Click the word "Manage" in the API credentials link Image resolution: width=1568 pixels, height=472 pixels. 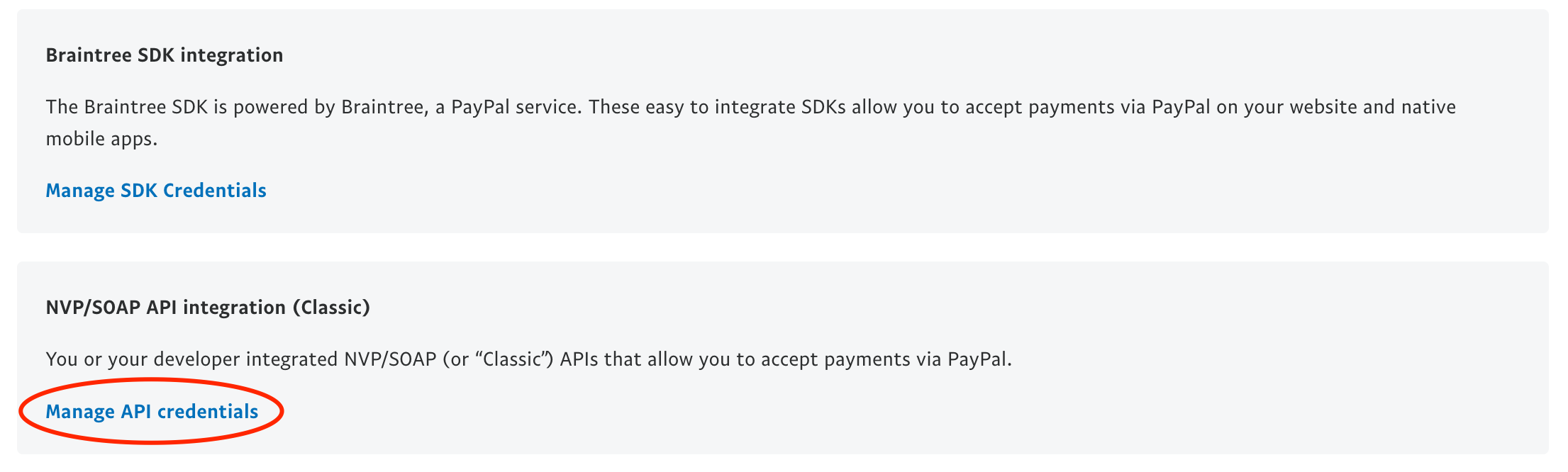pyautogui.click(x=80, y=412)
